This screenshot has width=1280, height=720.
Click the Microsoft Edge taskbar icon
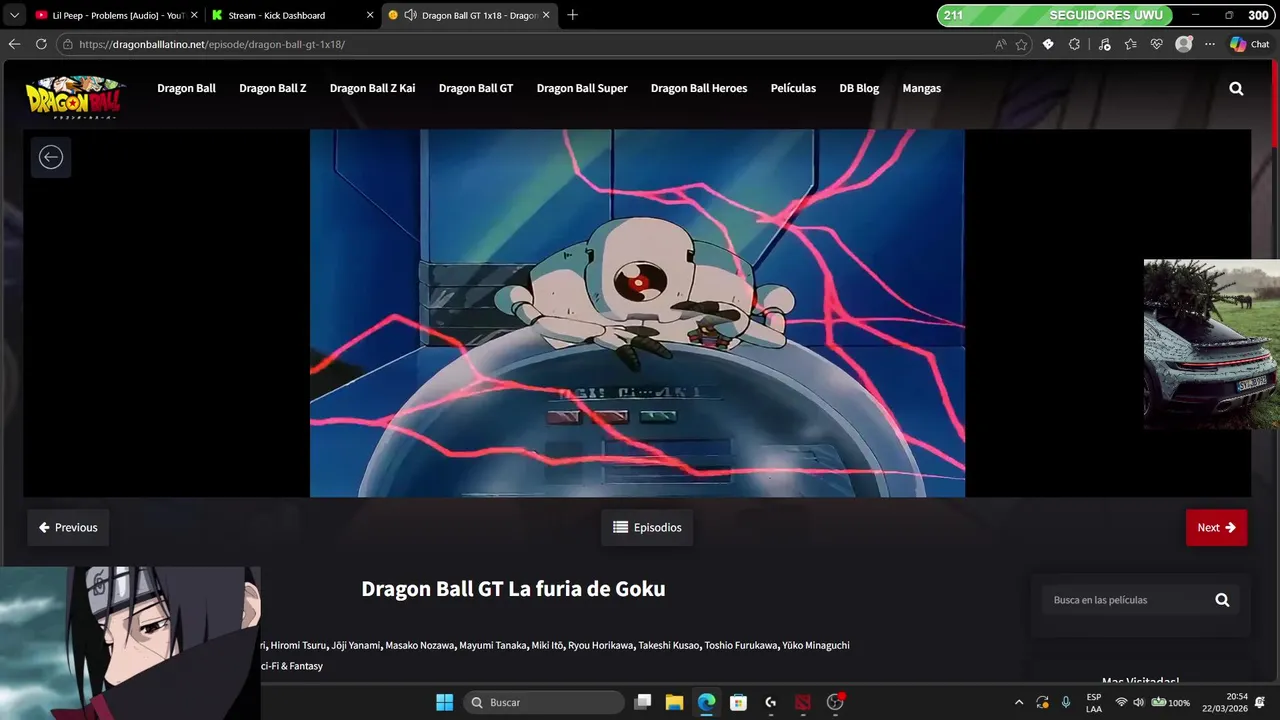pyautogui.click(x=706, y=702)
